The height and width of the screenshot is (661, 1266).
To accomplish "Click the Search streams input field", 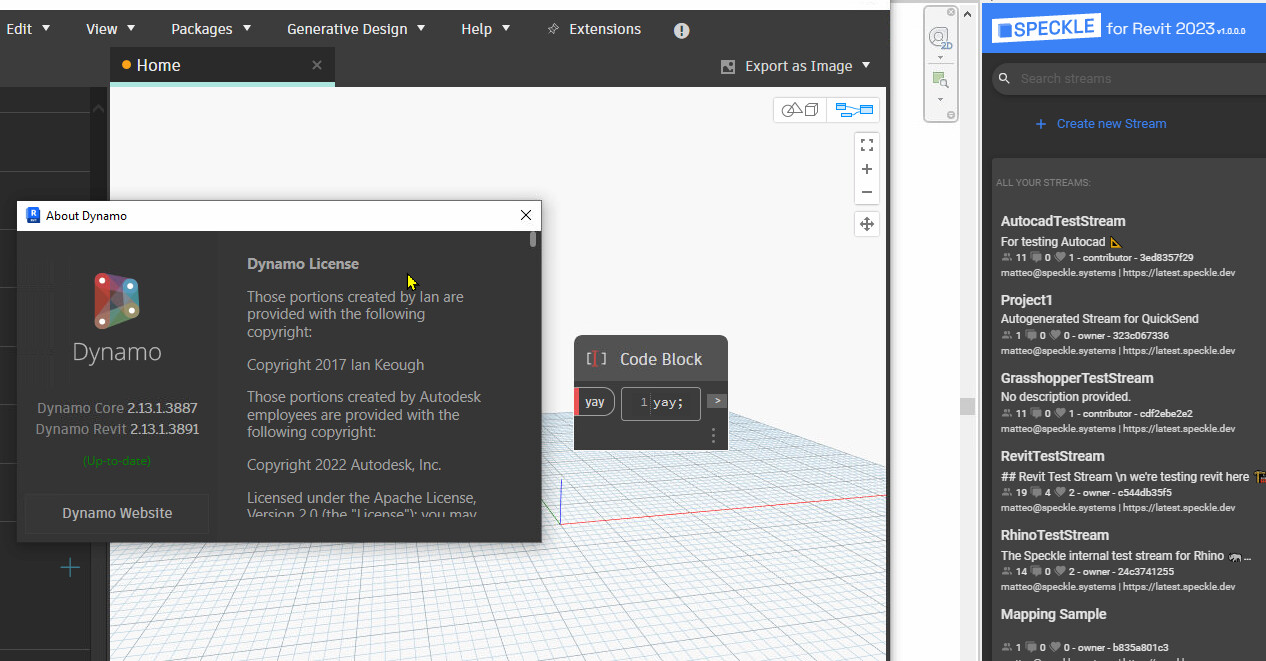I will pos(1130,78).
